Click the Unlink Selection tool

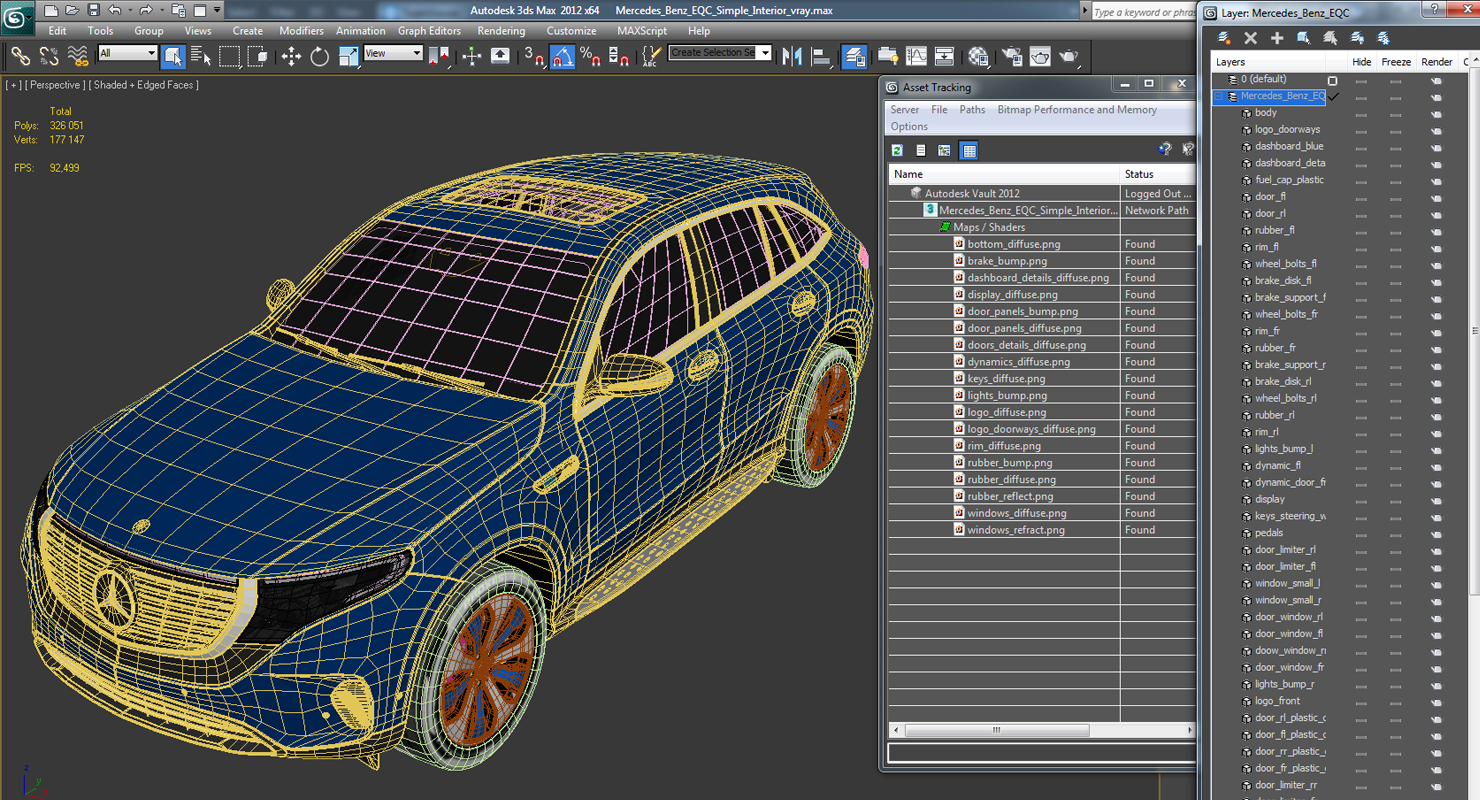click(49, 56)
